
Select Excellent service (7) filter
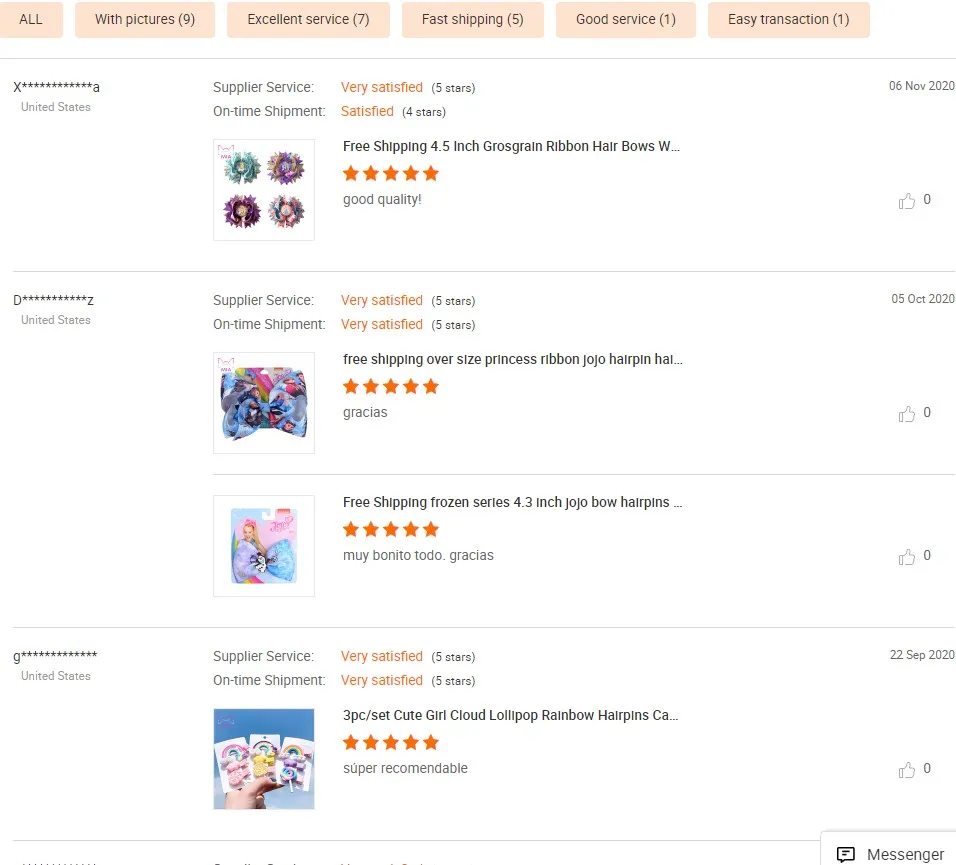[308, 20]
